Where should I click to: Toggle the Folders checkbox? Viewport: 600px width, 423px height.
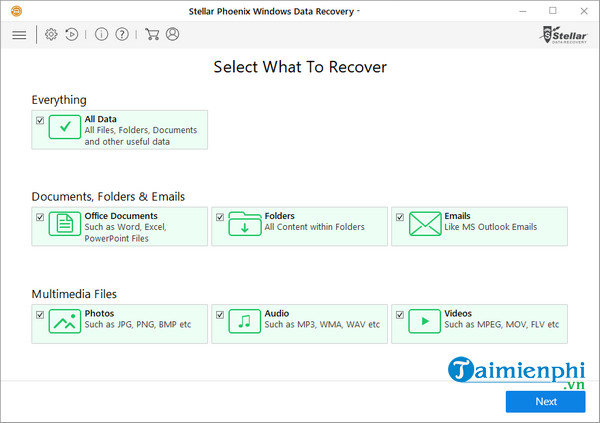[220, 217]
